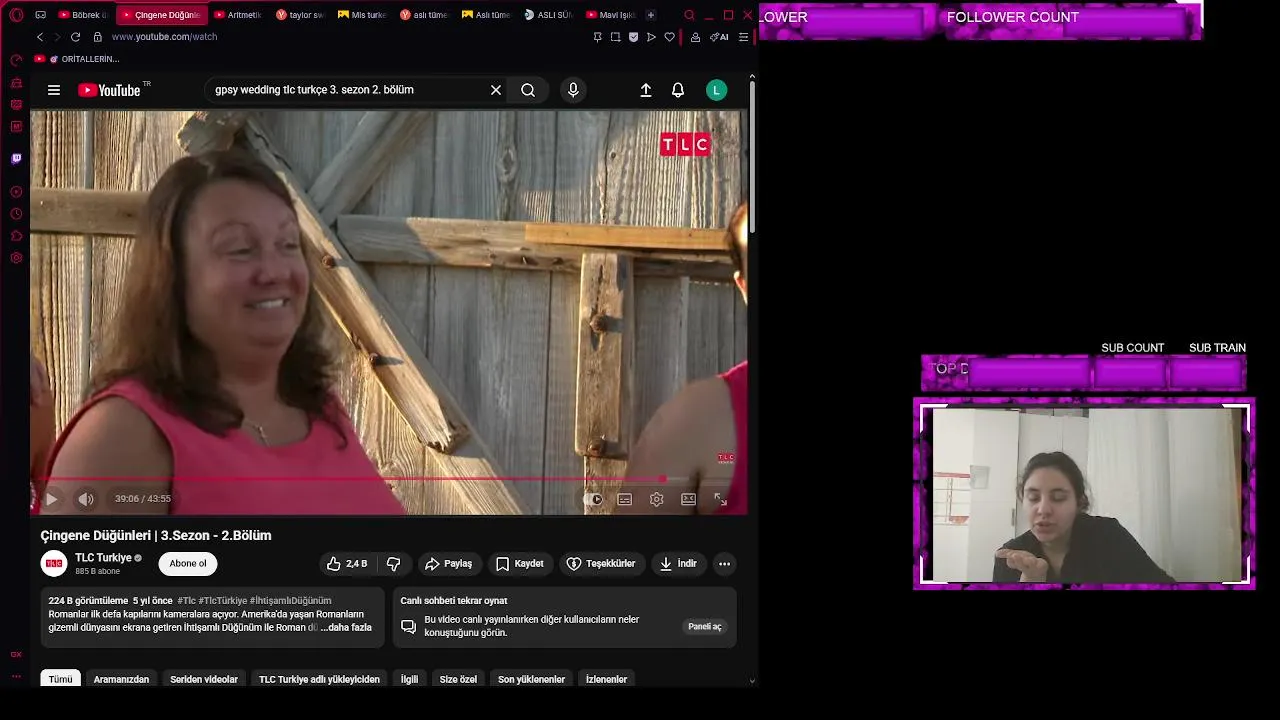
Task: Open YouTube hamburger guide menu
Action: pos(54,90)
